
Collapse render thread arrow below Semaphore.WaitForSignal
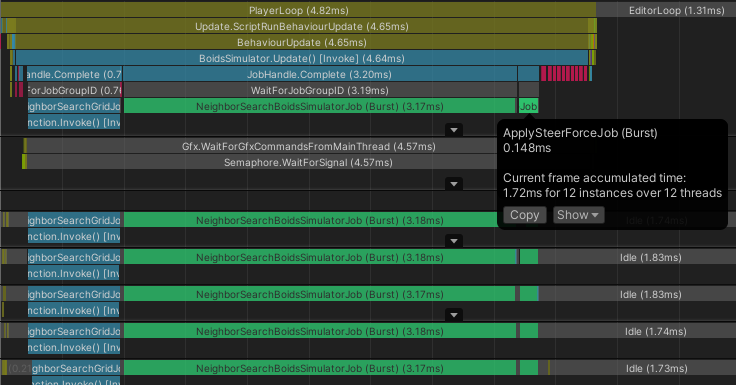tap(454, 184)
